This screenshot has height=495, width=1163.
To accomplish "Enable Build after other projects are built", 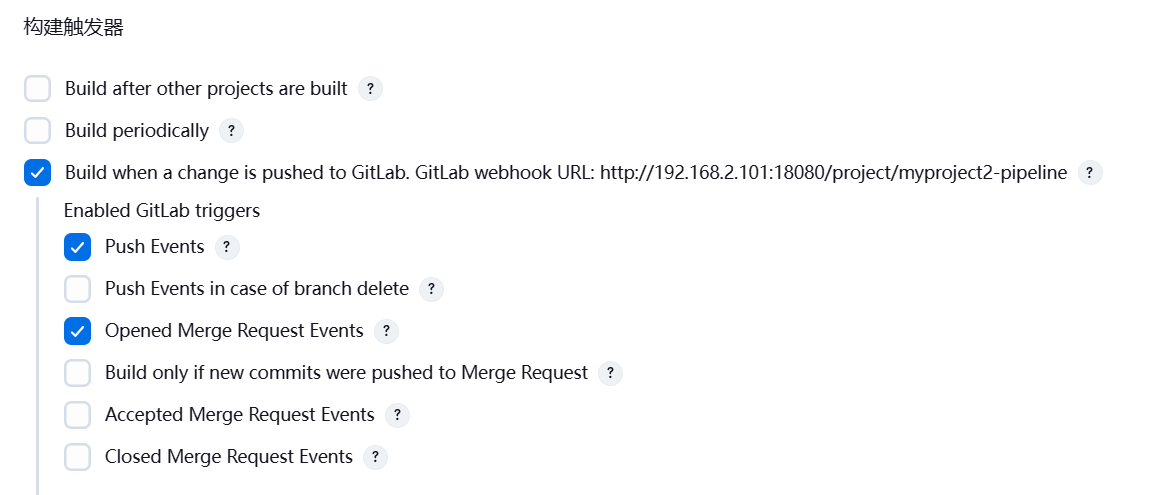I will click(x=38, y=89).
